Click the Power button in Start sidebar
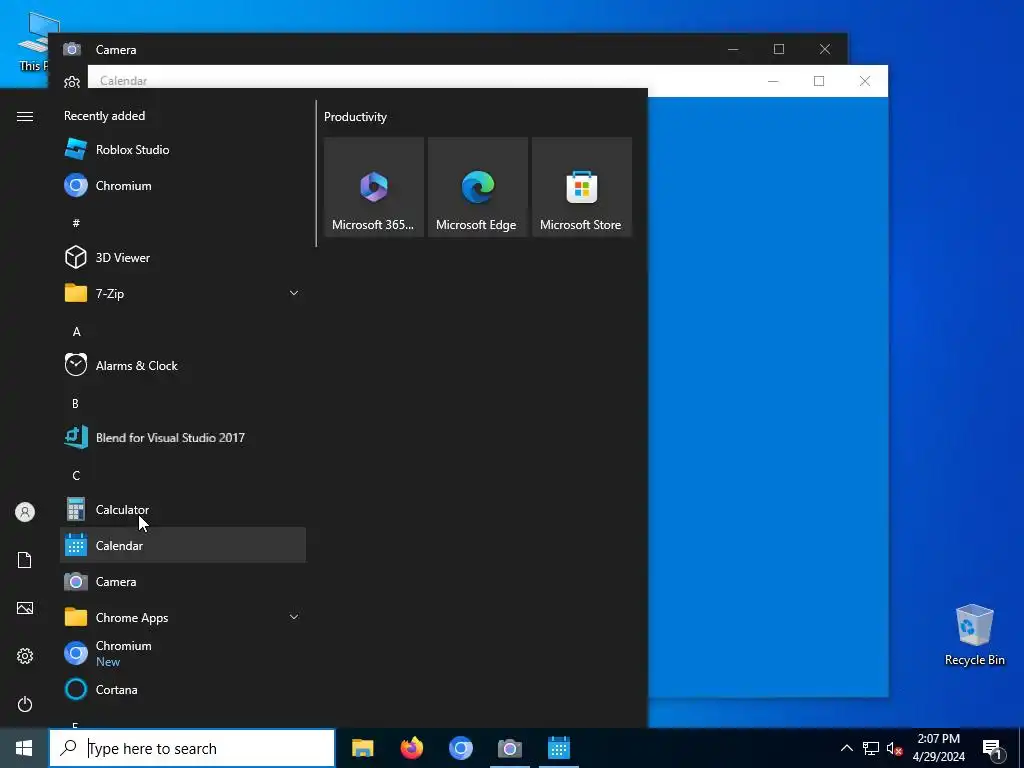This screenshot has width=1024, height=768. pos(25,704)
